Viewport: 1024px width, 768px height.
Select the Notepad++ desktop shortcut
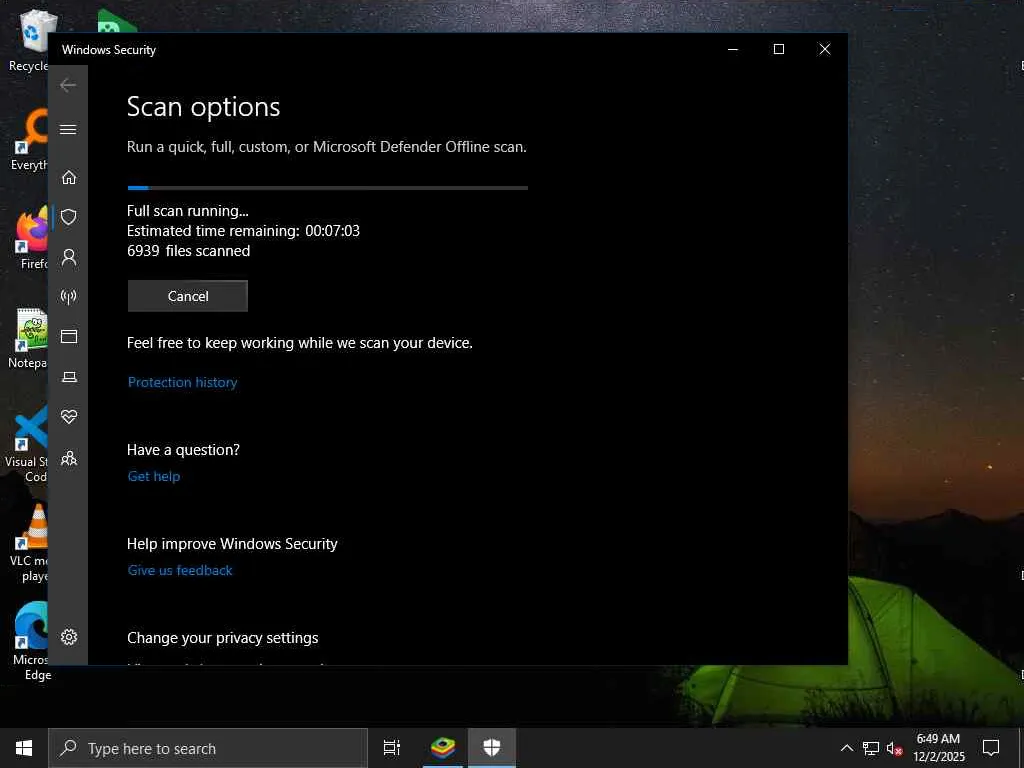29,338
